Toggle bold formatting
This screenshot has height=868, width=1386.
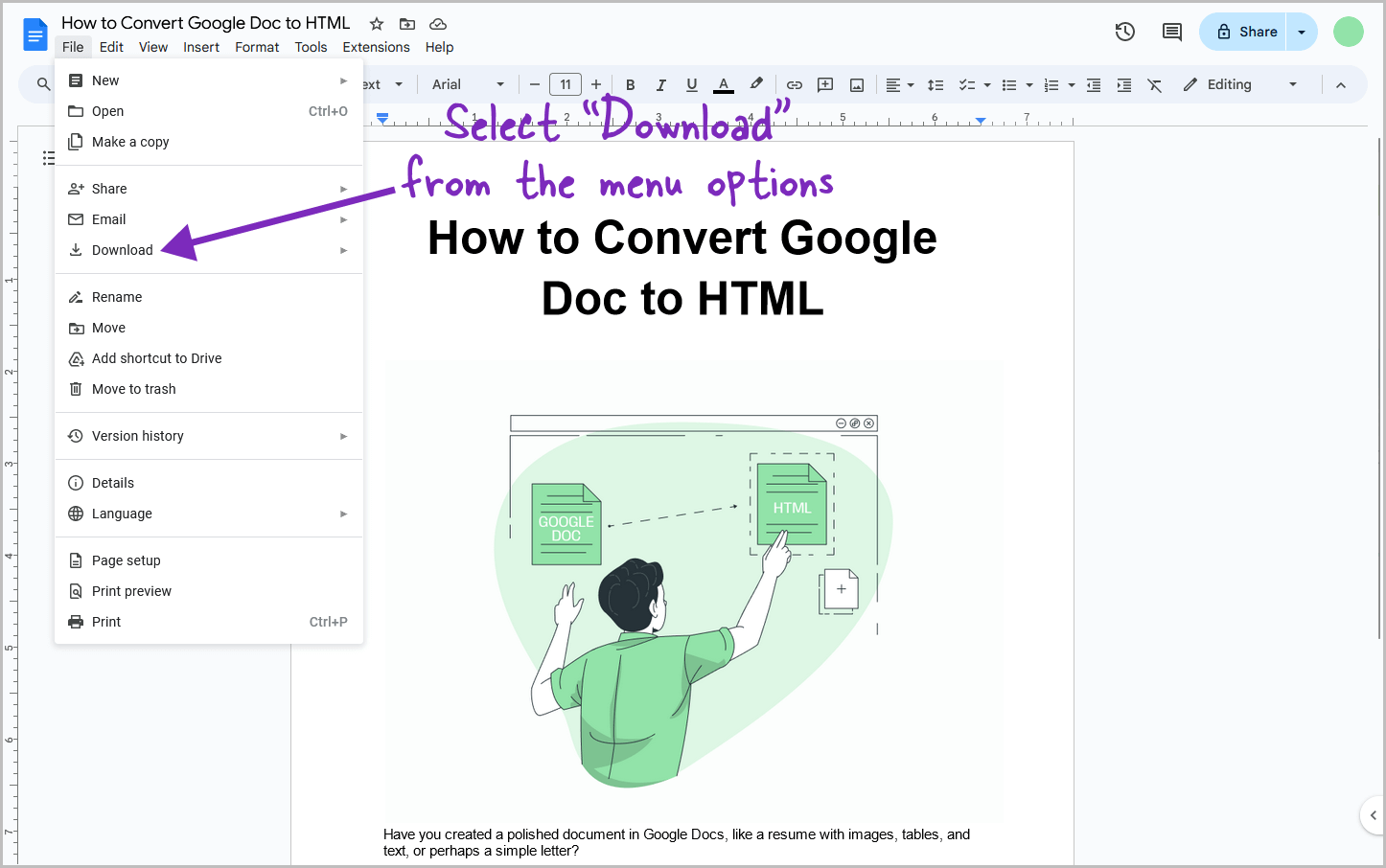630,84
